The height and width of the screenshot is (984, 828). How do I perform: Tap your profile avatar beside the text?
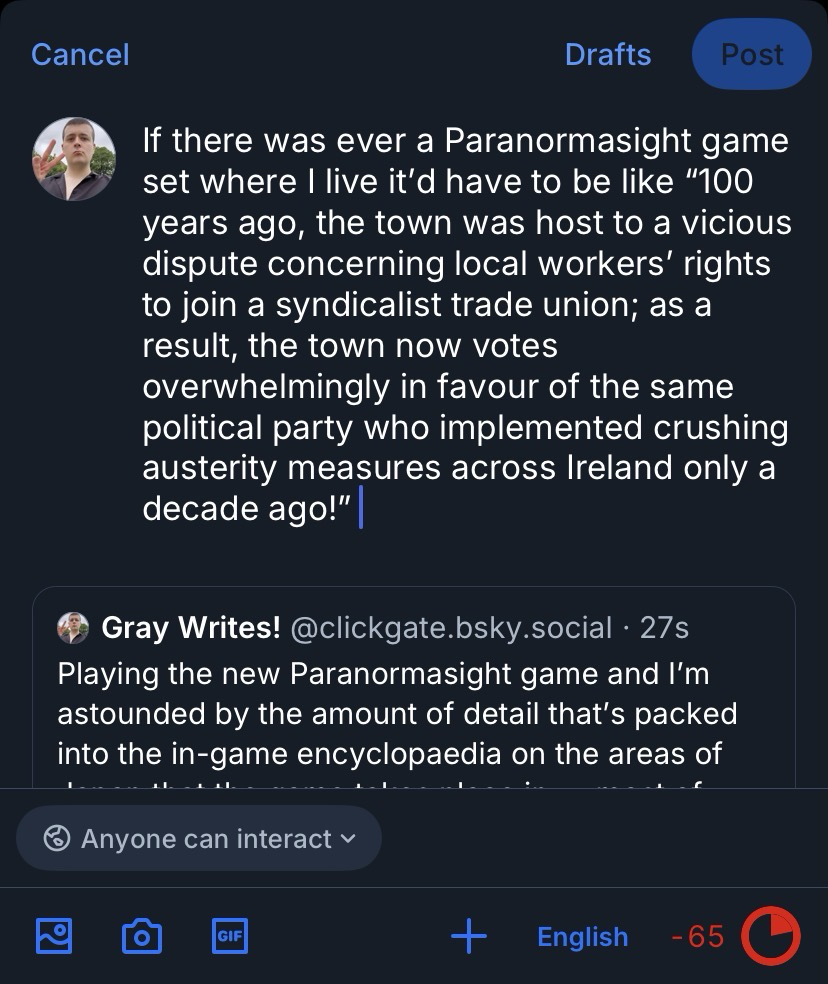(x=74, y=160)
